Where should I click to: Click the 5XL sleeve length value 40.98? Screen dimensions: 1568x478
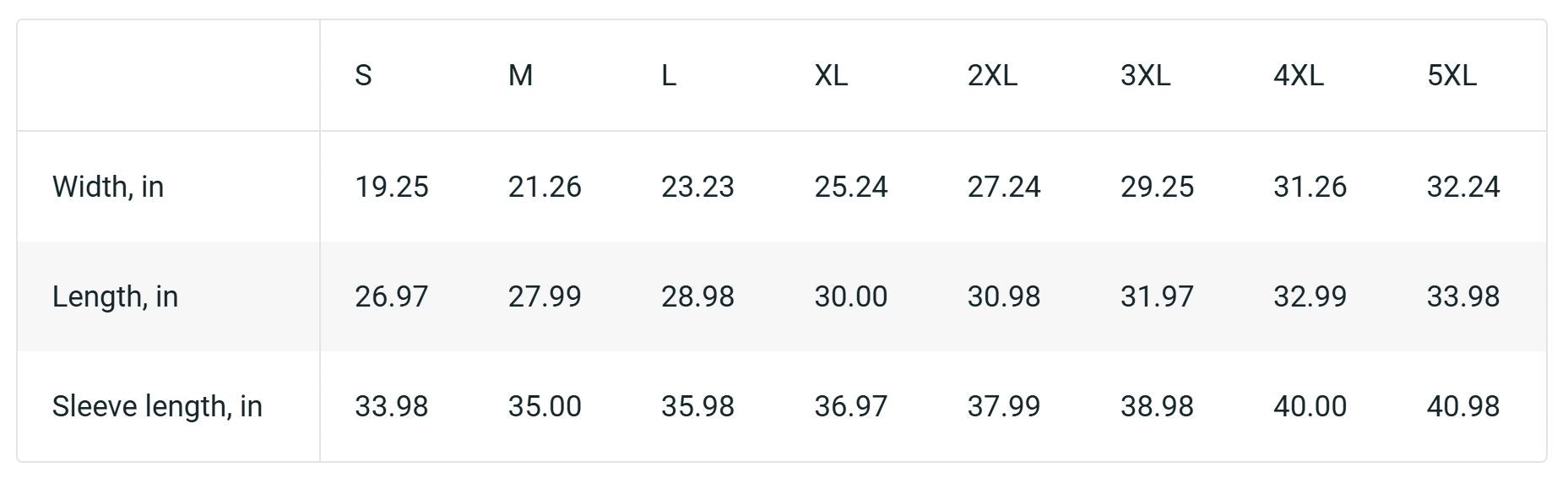click(1462, 406)
